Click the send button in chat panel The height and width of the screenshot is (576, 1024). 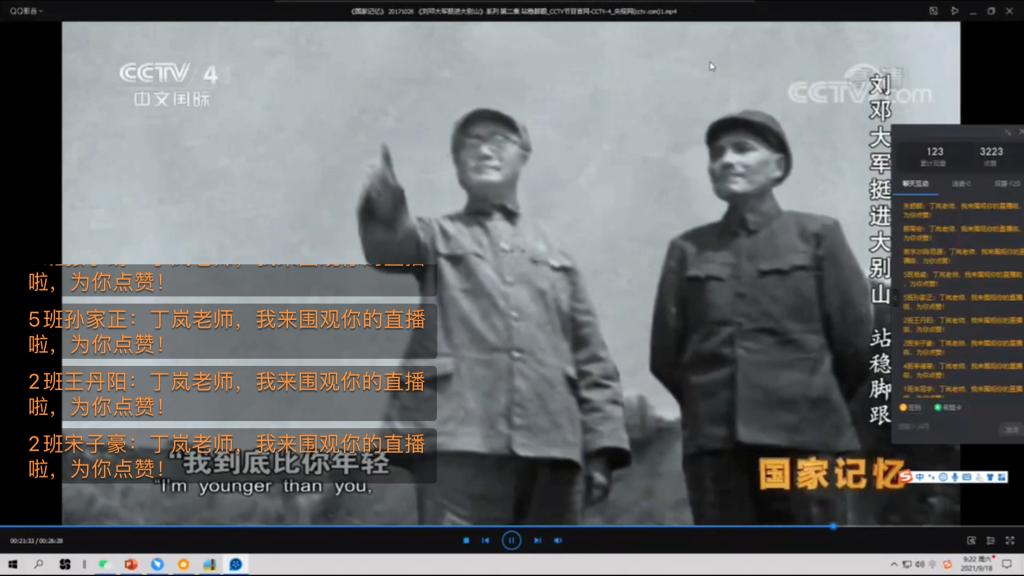pyautogui.click(x=1011, y=429)
